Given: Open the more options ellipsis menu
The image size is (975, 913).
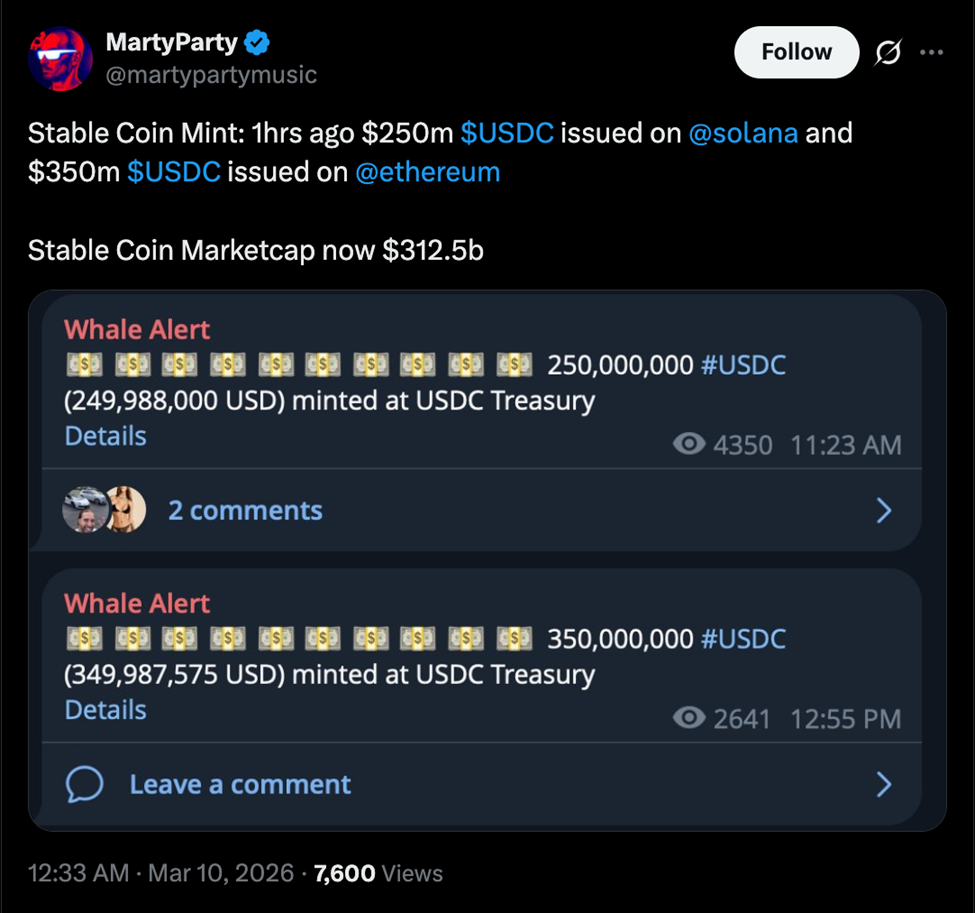Looking at the screenshot, I should point(932,52).
